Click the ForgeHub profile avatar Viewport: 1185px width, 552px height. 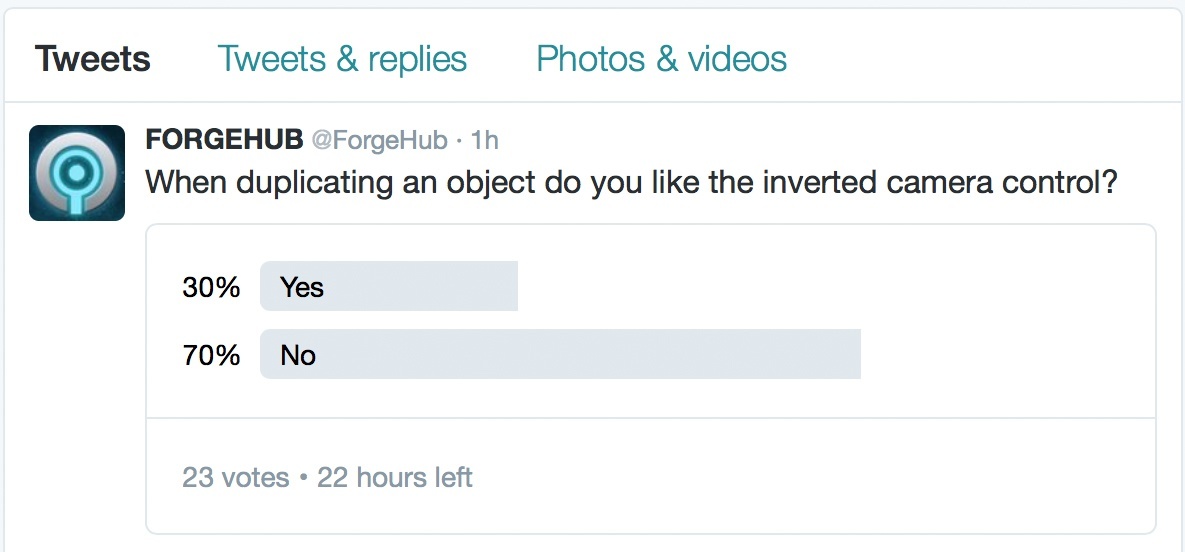[x=77, y=173]
